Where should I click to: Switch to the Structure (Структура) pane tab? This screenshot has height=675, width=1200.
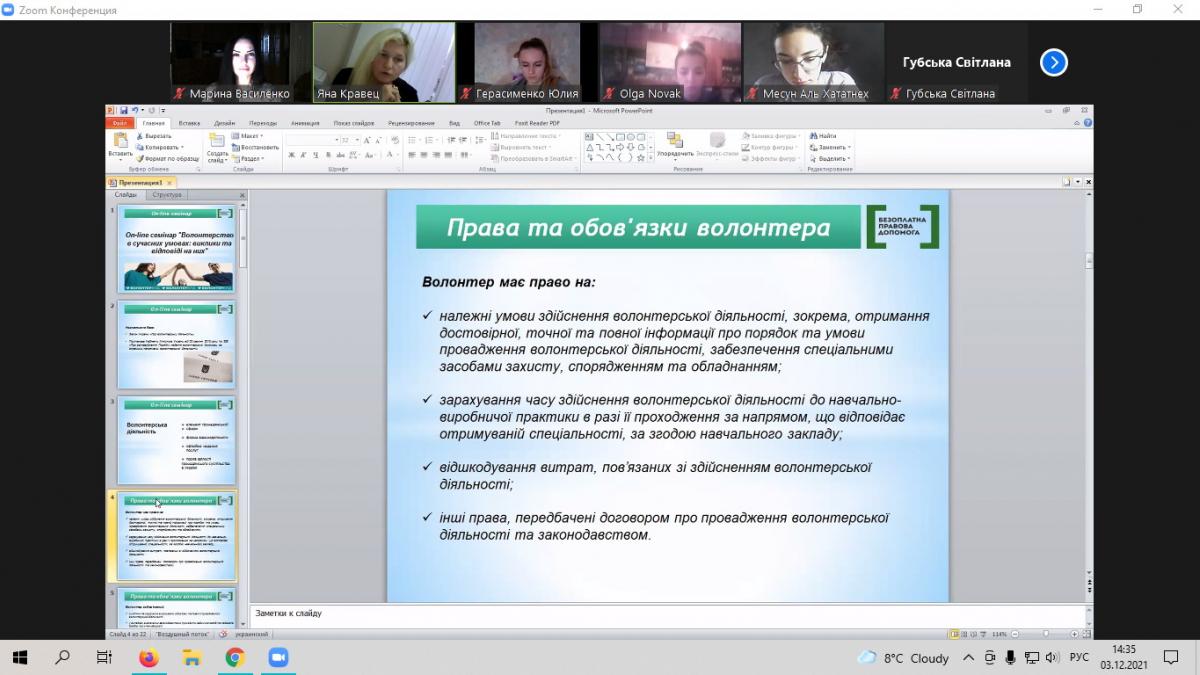[166, 195]
